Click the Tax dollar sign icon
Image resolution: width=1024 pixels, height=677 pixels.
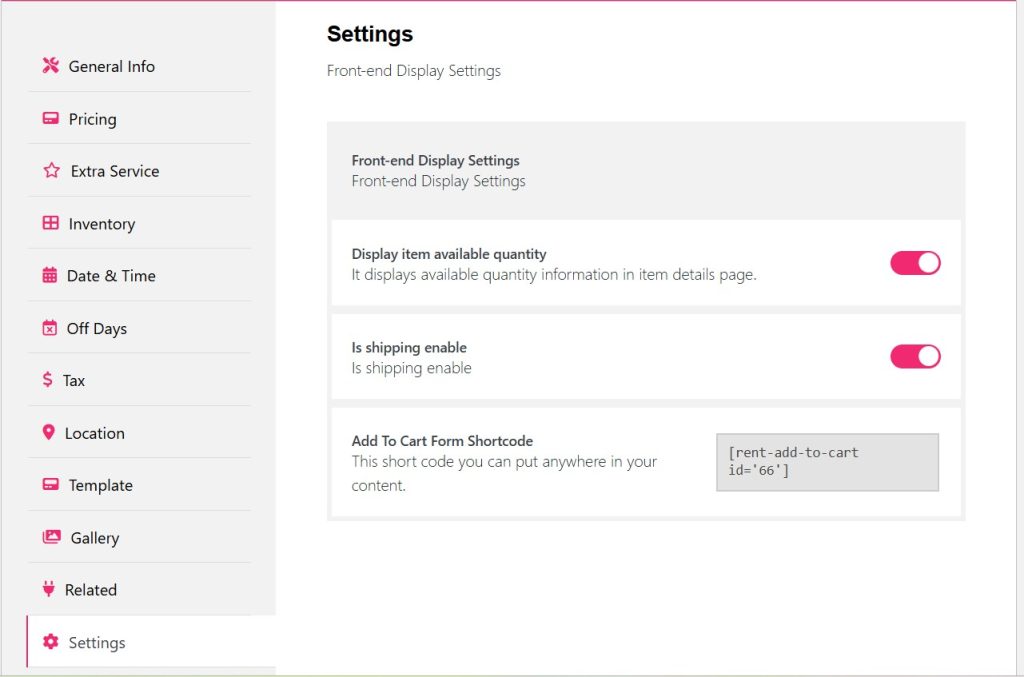(x=47, y=380)
